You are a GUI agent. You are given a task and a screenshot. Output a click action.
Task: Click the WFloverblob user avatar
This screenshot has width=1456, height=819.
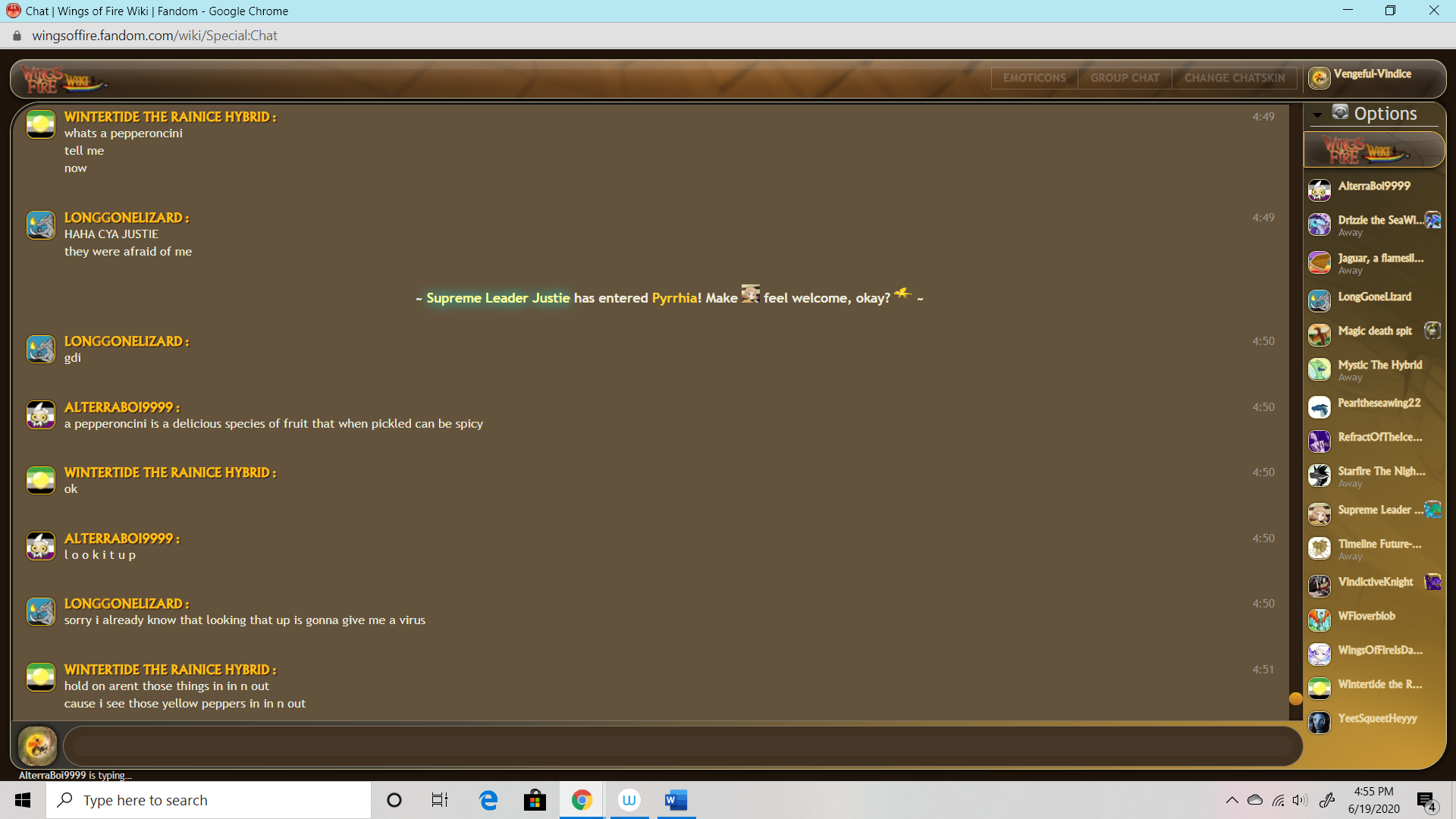(x=1319, y=620)
